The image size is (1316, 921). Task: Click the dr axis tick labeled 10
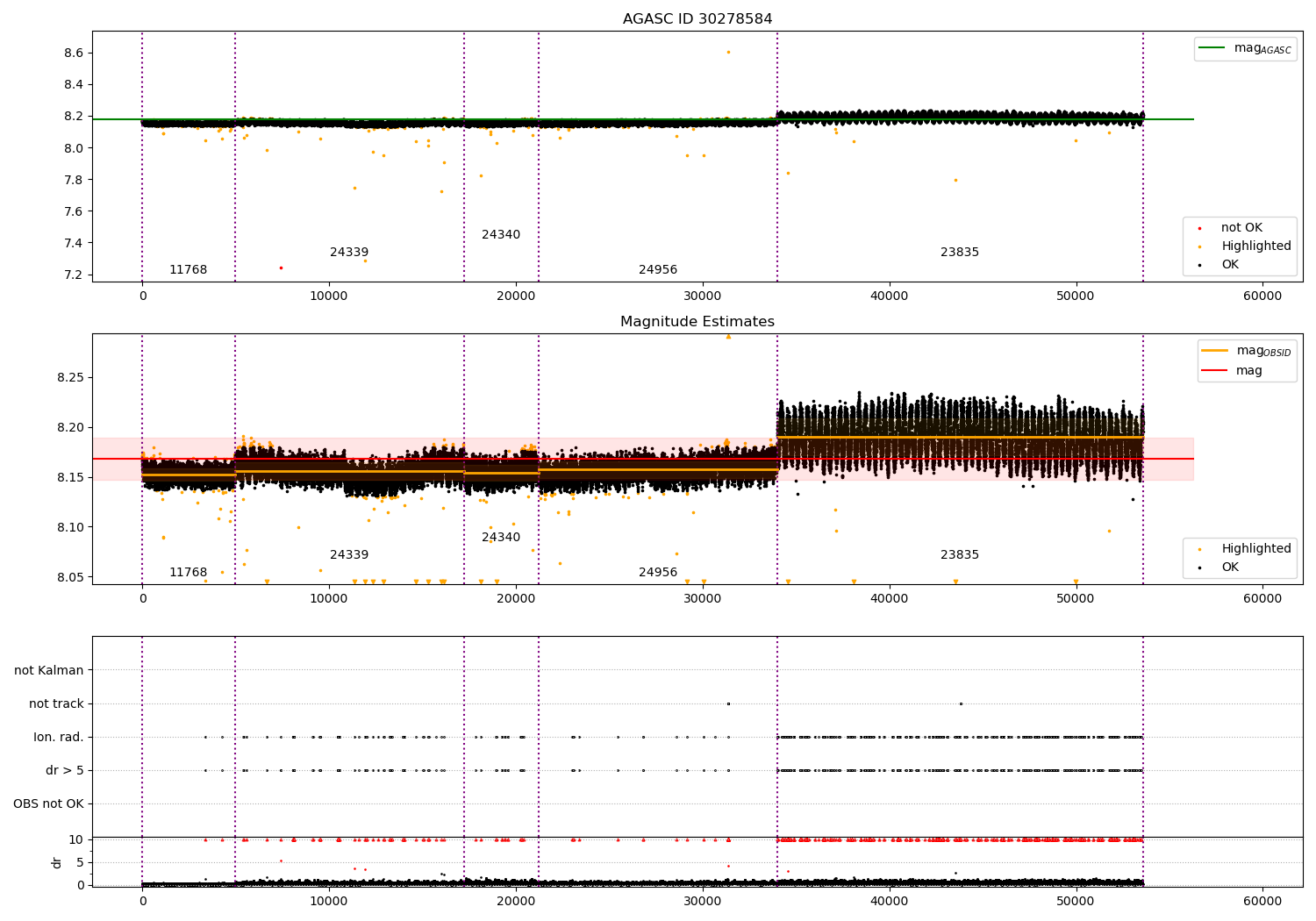pos(76,840)
